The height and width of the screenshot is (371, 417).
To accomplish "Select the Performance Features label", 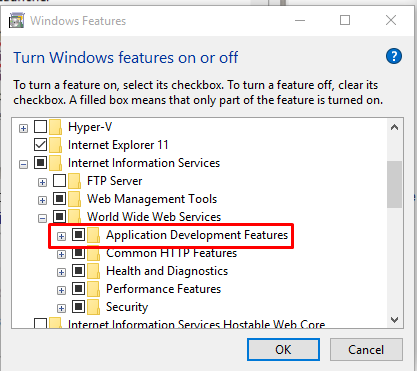I will click(x=163, y=289).
